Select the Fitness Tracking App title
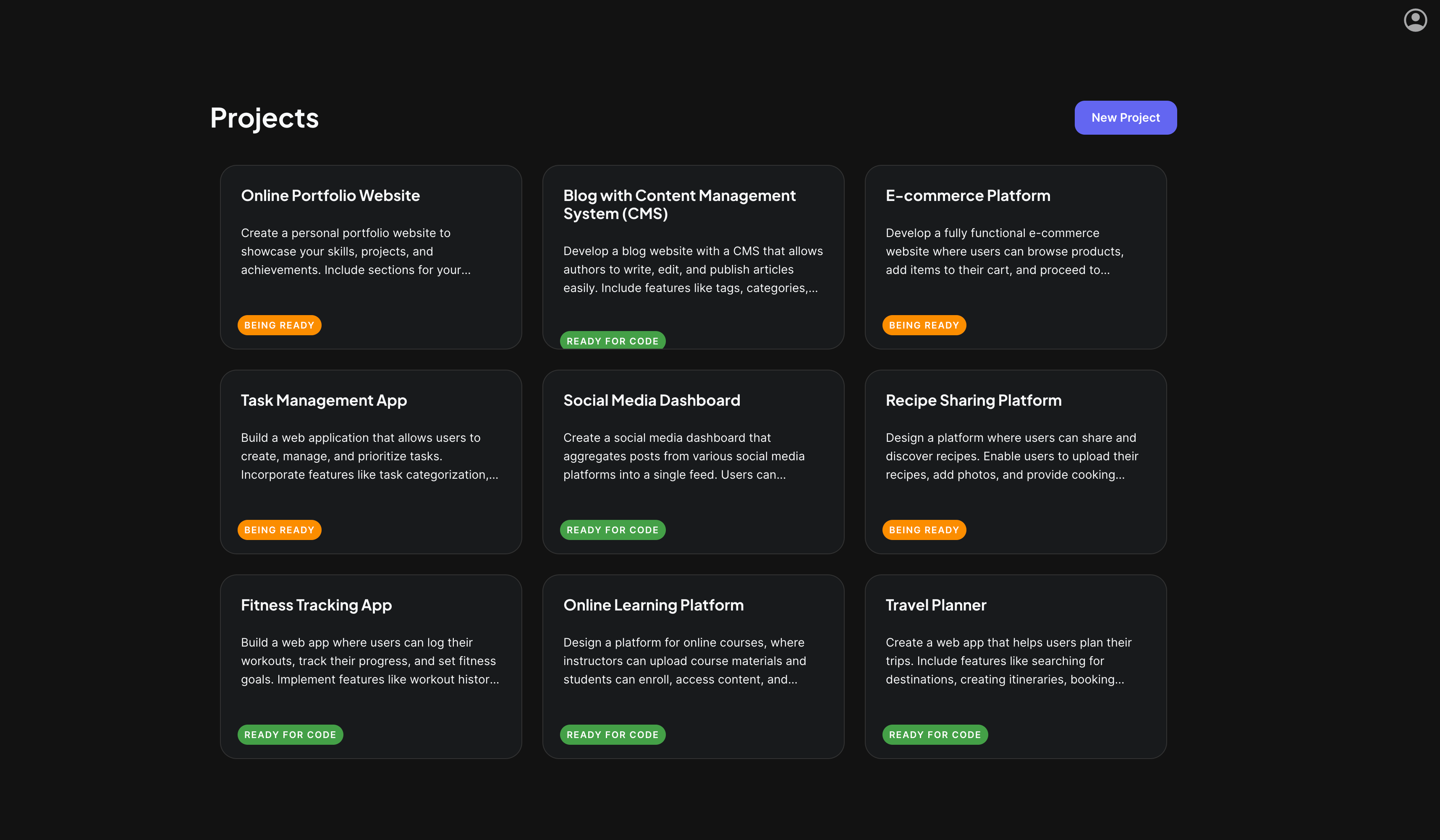 (x=316, y=605)
